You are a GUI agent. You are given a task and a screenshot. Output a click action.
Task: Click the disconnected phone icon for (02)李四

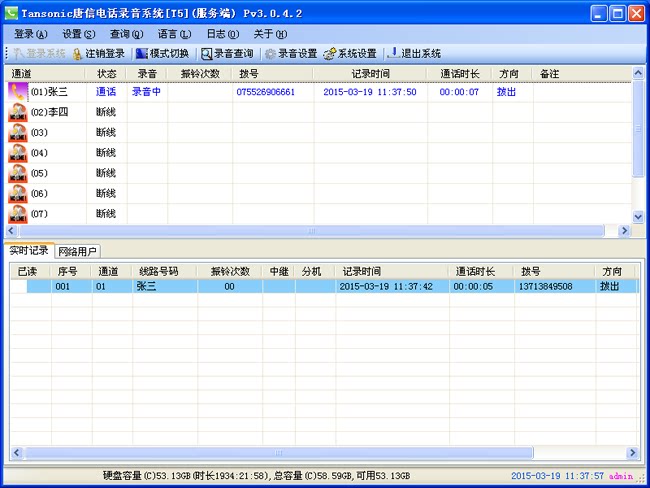tap(18, 112)
